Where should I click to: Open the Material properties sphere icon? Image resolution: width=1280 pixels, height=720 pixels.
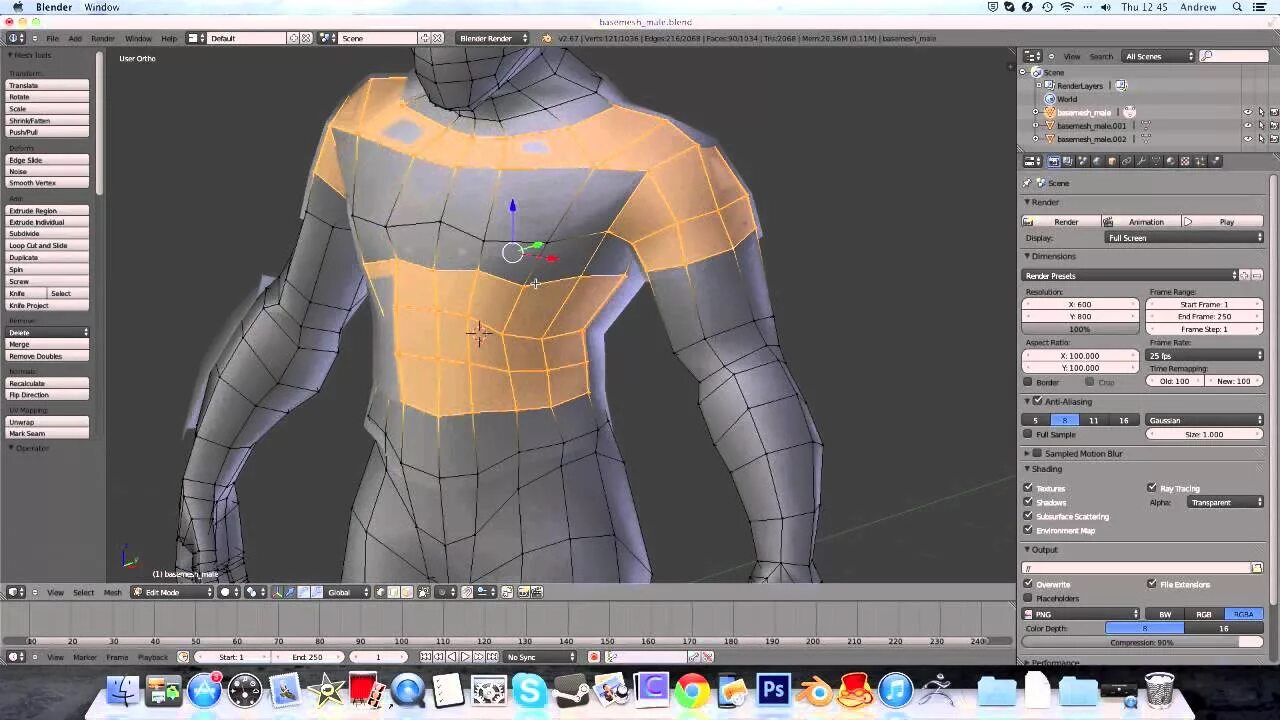pos(1170,161)
